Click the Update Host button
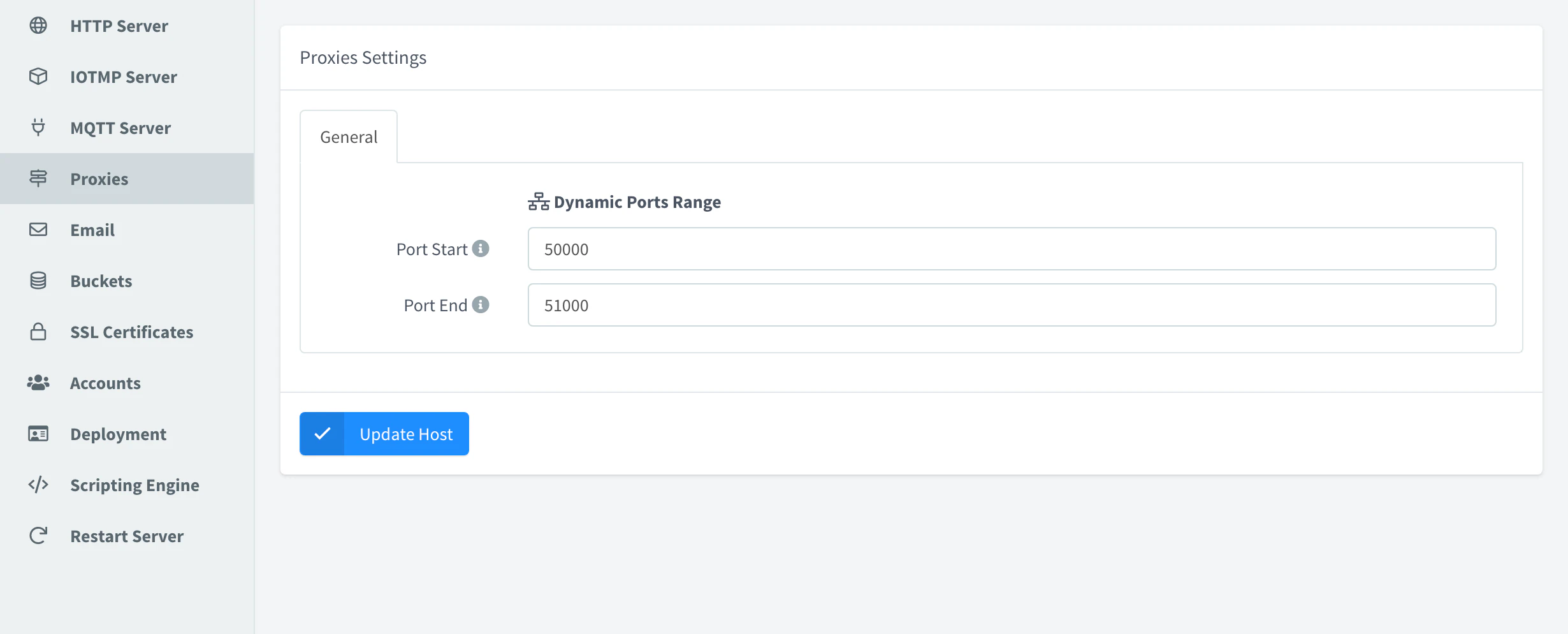Screen dimensions: 1568x634 pos(384,434)
